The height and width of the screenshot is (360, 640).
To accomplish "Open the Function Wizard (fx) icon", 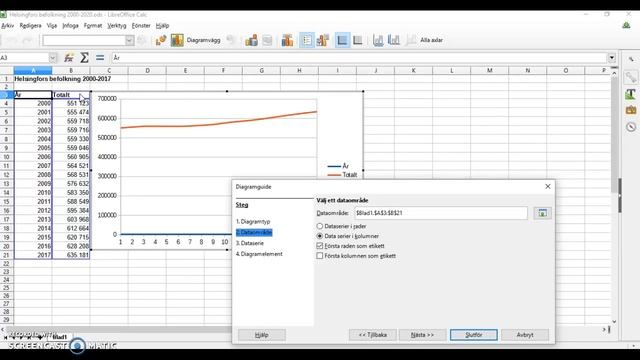I will coord(69,58).
